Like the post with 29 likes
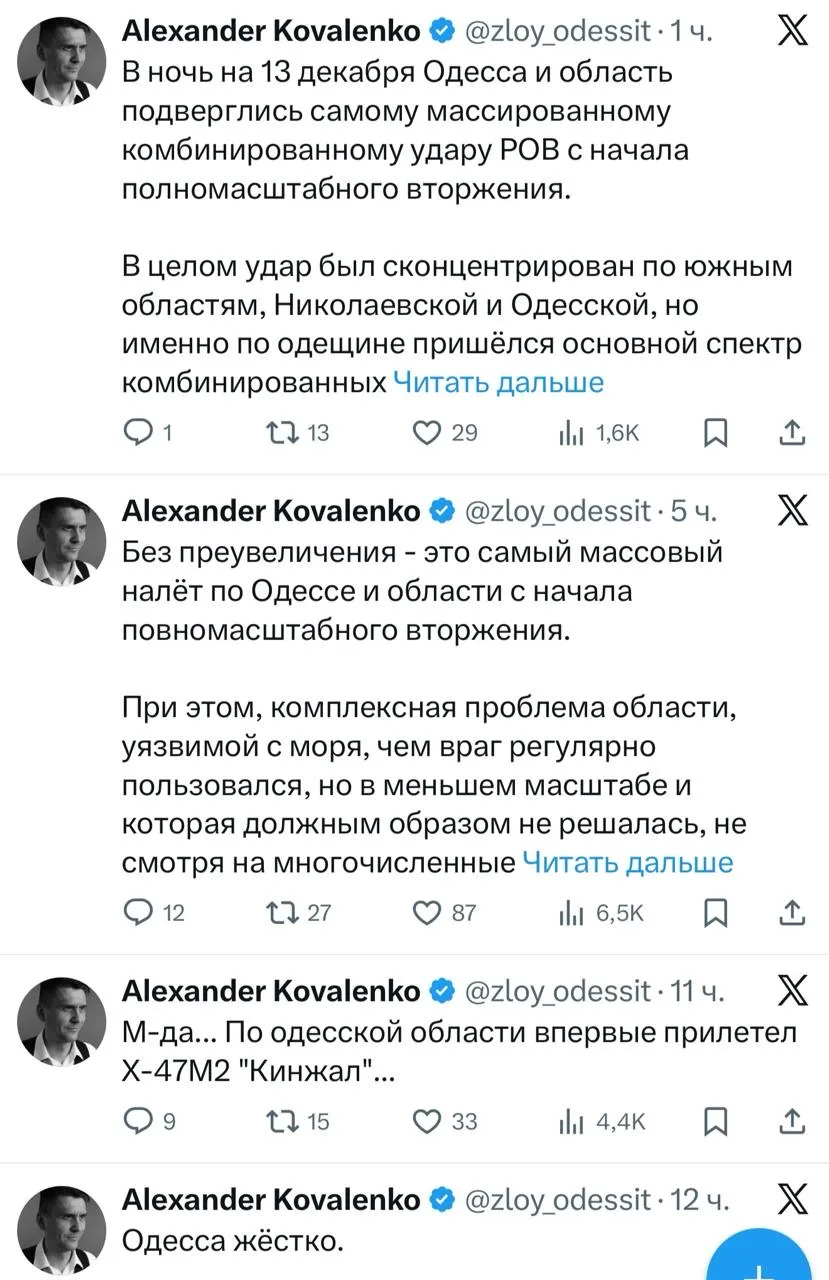The width and height of the screenshot is (829, 1280). point(427,433)
